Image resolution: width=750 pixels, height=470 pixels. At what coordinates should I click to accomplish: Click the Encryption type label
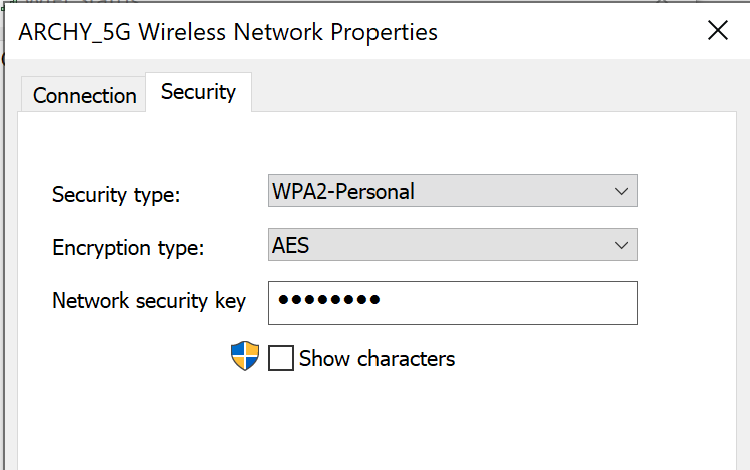128,248
